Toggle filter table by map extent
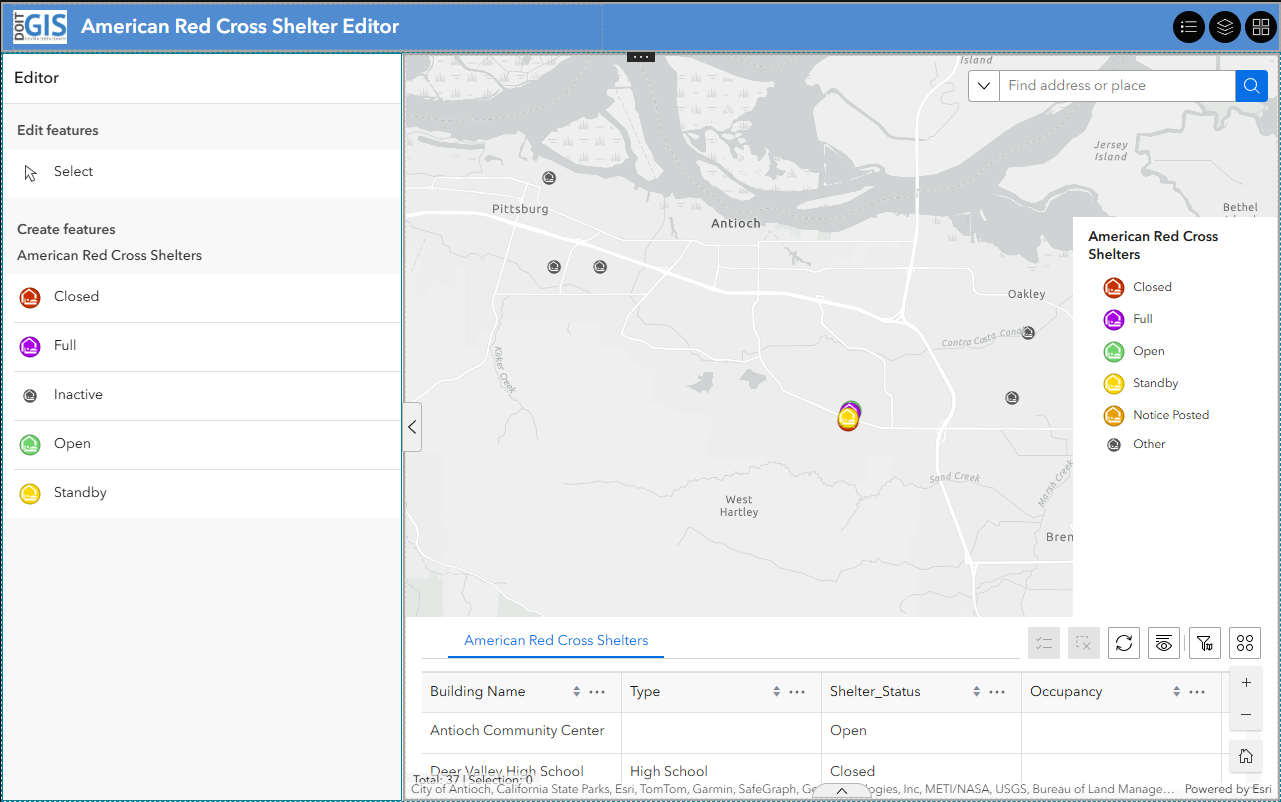1281x802 pixels. click(1205, 643)
